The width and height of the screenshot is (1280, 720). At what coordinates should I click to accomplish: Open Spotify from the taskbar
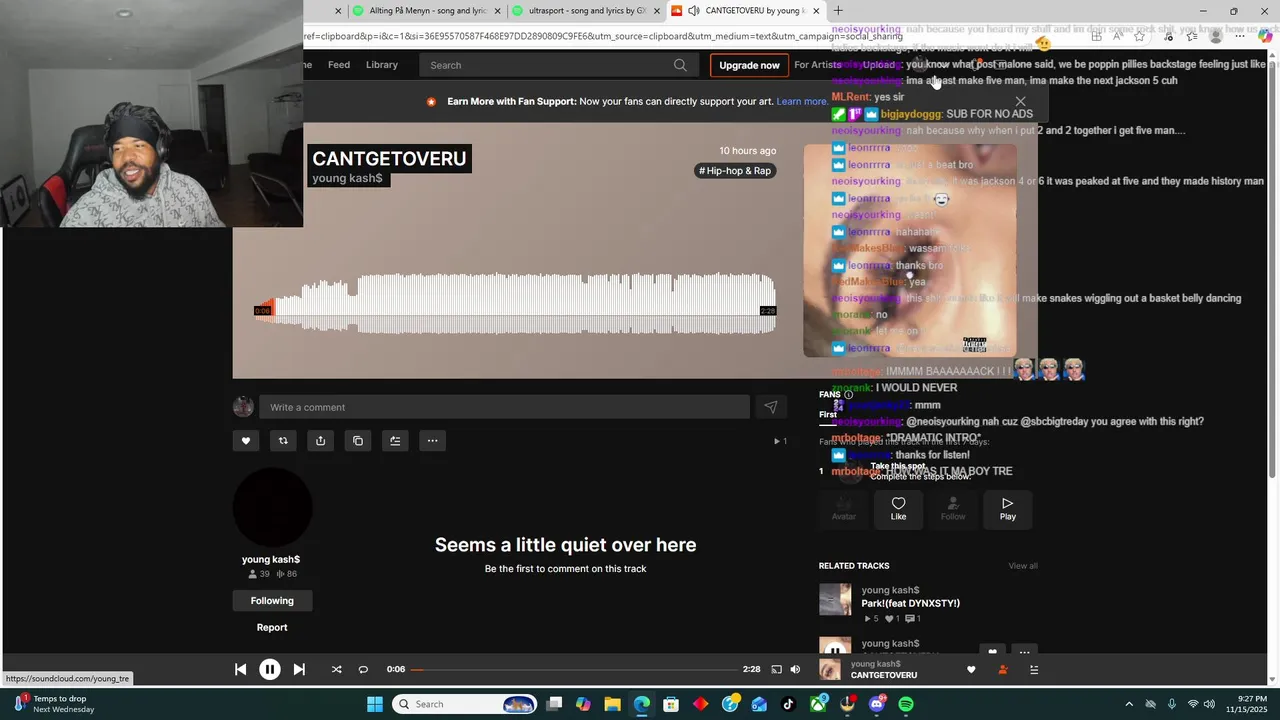tap(906, 704)
